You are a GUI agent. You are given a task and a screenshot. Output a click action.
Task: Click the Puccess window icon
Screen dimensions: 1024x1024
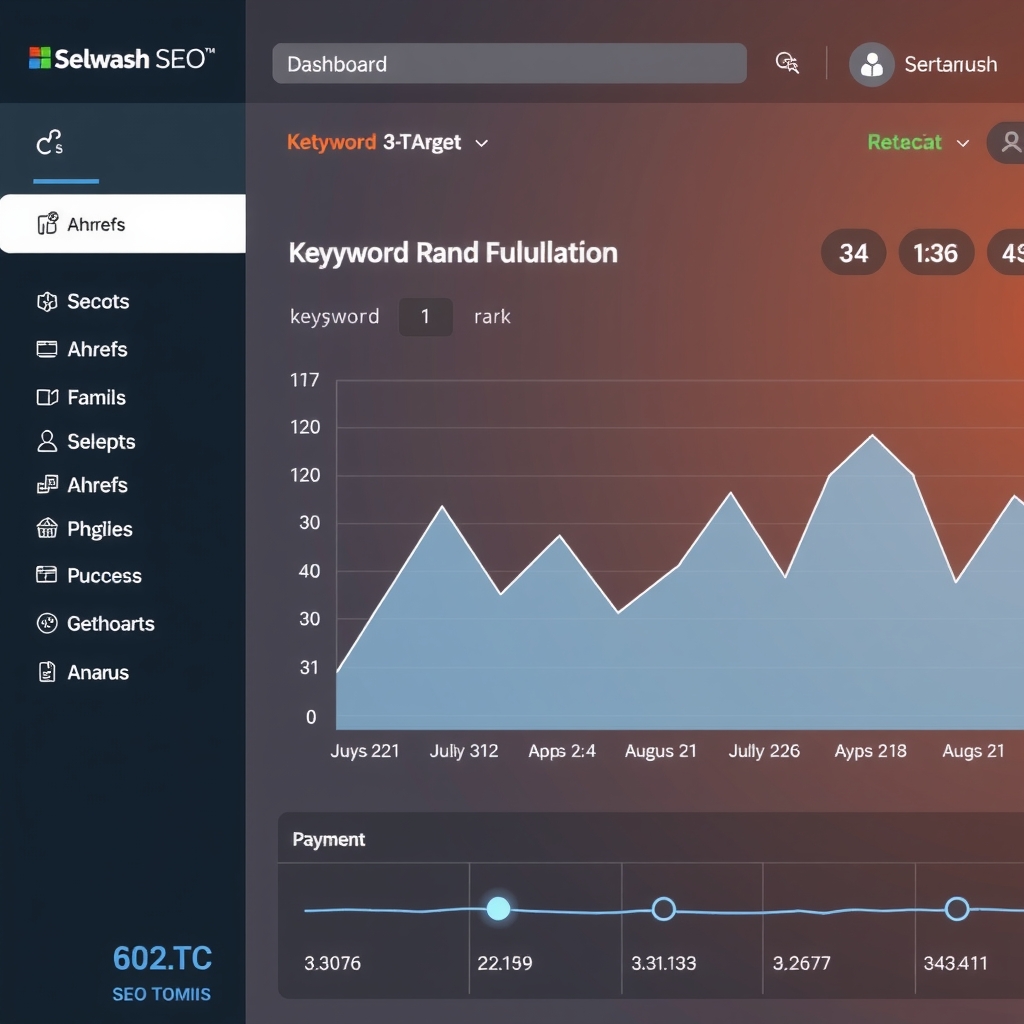(x=46, y=575)
